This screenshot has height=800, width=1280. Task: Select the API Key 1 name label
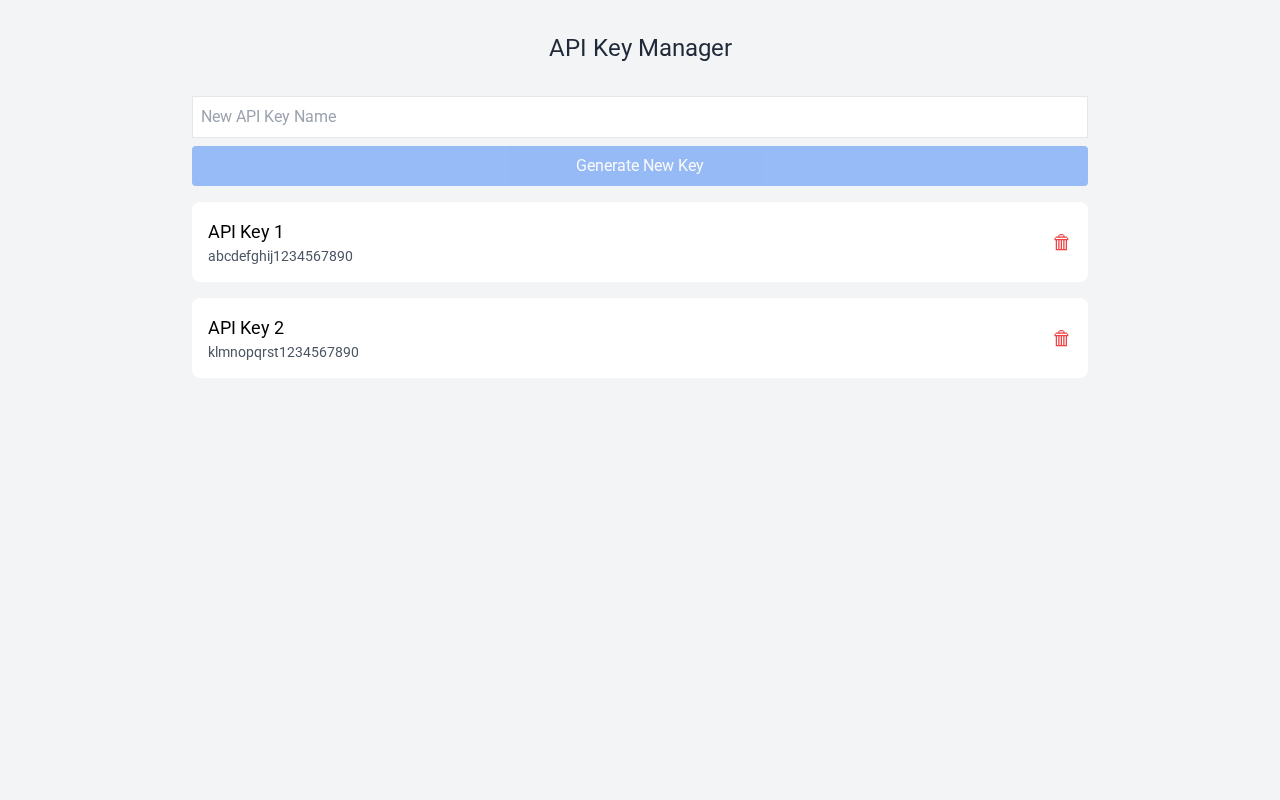point(246,232)
